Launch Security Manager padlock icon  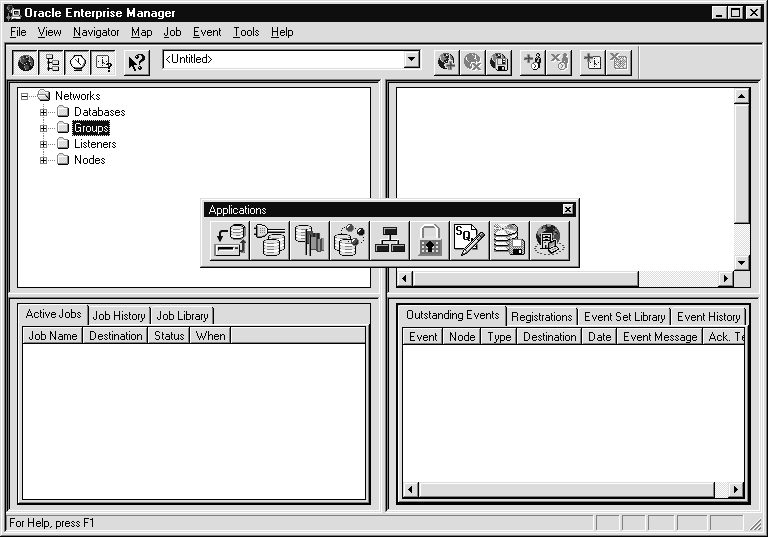click(x=430, y=240)
